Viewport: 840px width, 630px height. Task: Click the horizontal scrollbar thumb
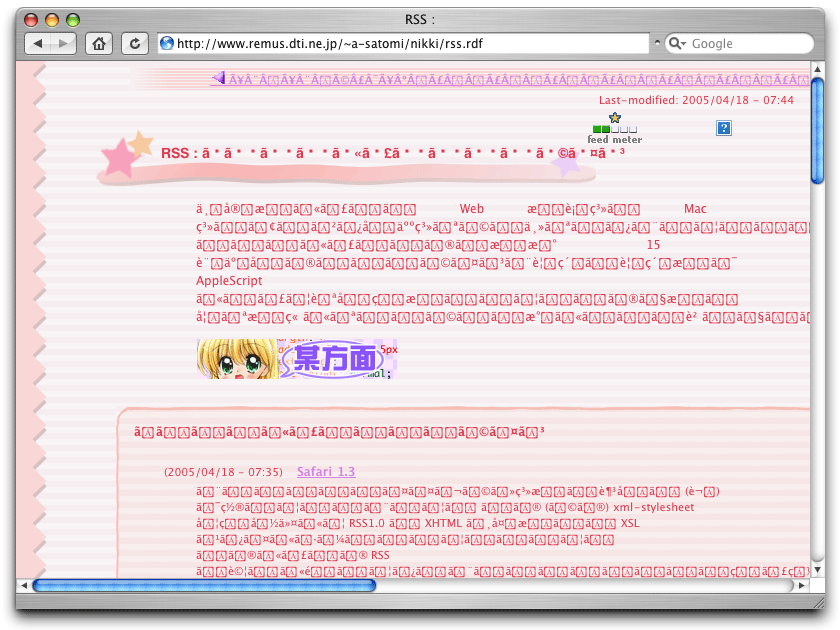tap(204, 586)
